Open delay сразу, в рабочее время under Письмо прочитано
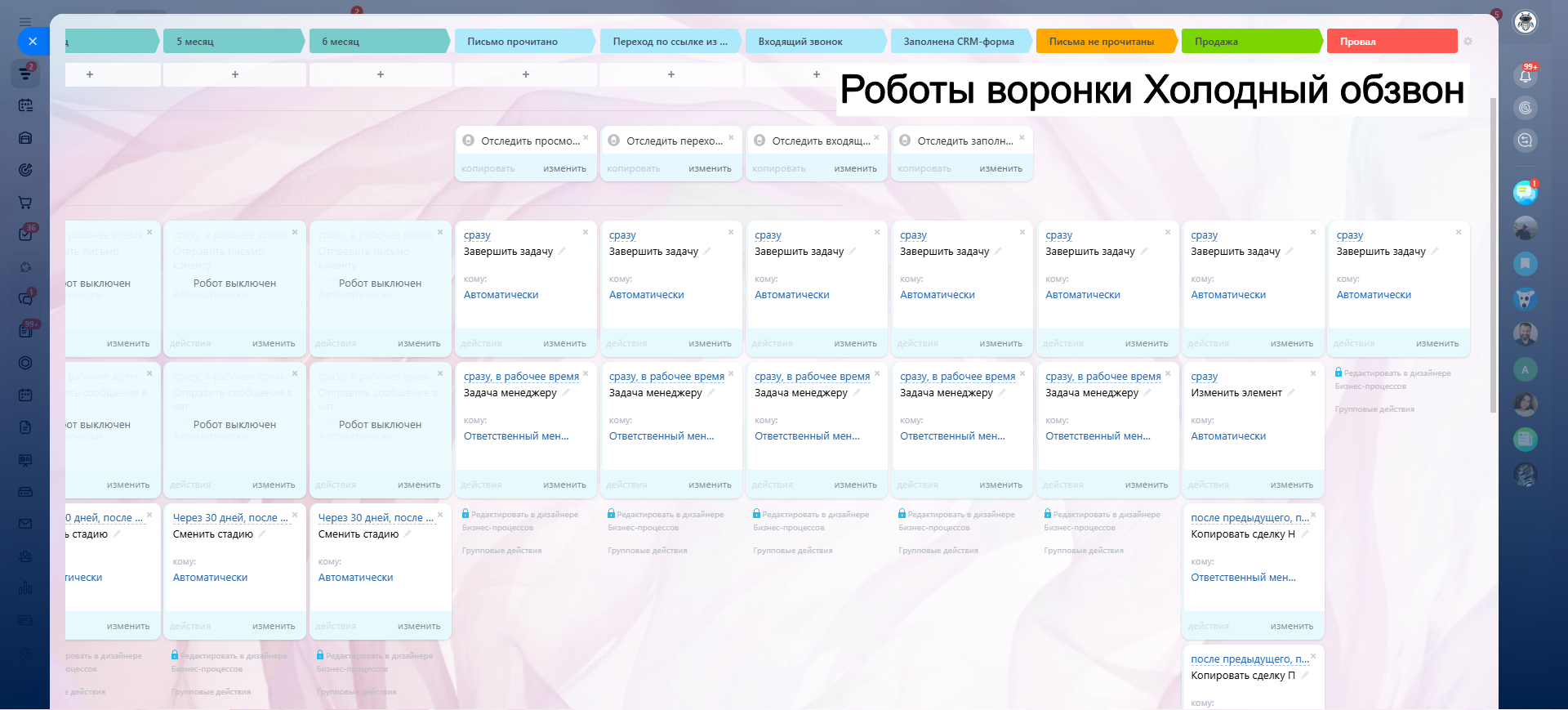 (521, 377)
